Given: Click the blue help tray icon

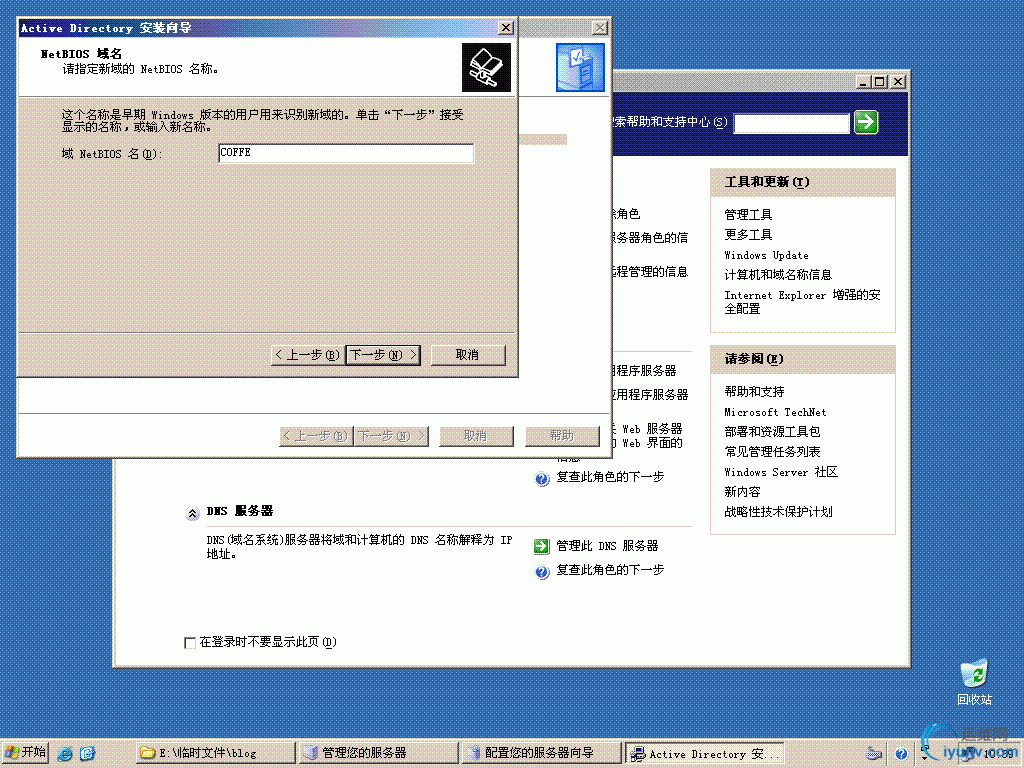Looking at the screenshot, I should (x=901, y=754).
